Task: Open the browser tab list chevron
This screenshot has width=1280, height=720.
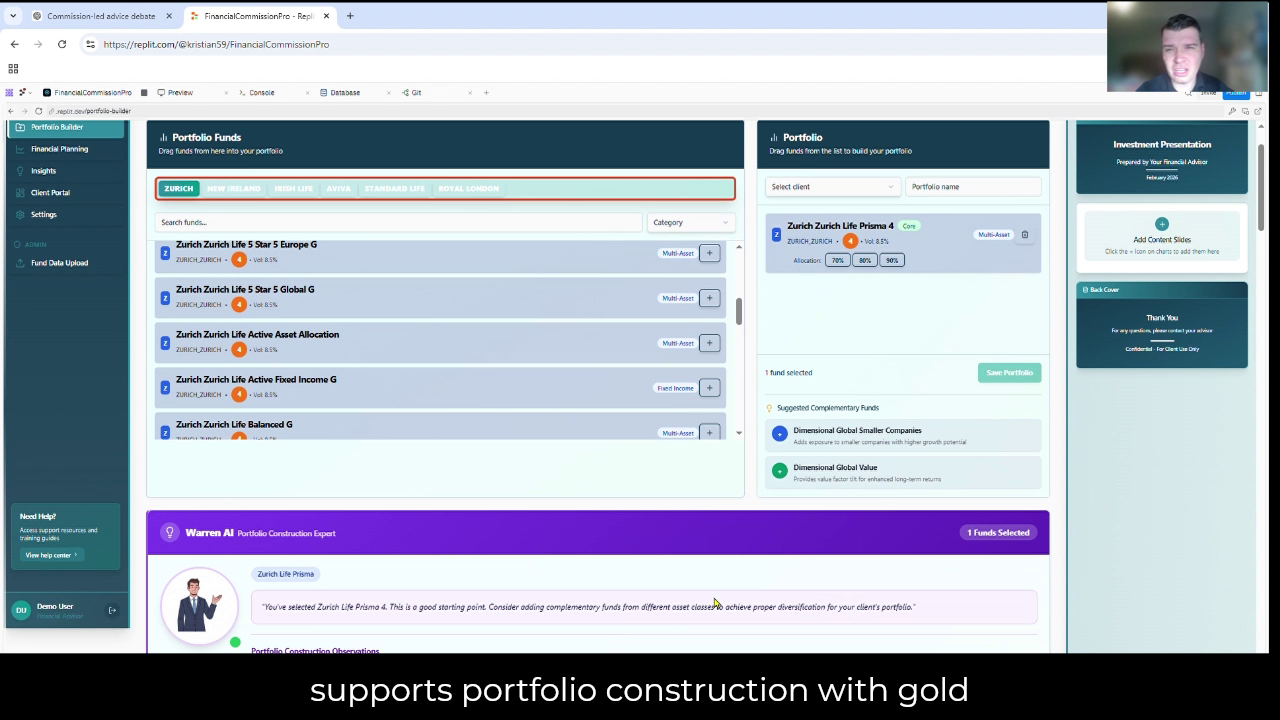Action: (x=13, y=16)
